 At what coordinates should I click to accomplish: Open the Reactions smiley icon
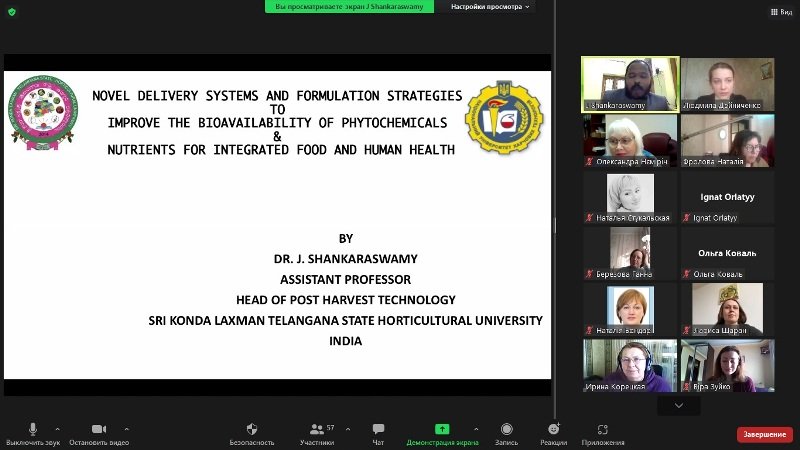554,429
